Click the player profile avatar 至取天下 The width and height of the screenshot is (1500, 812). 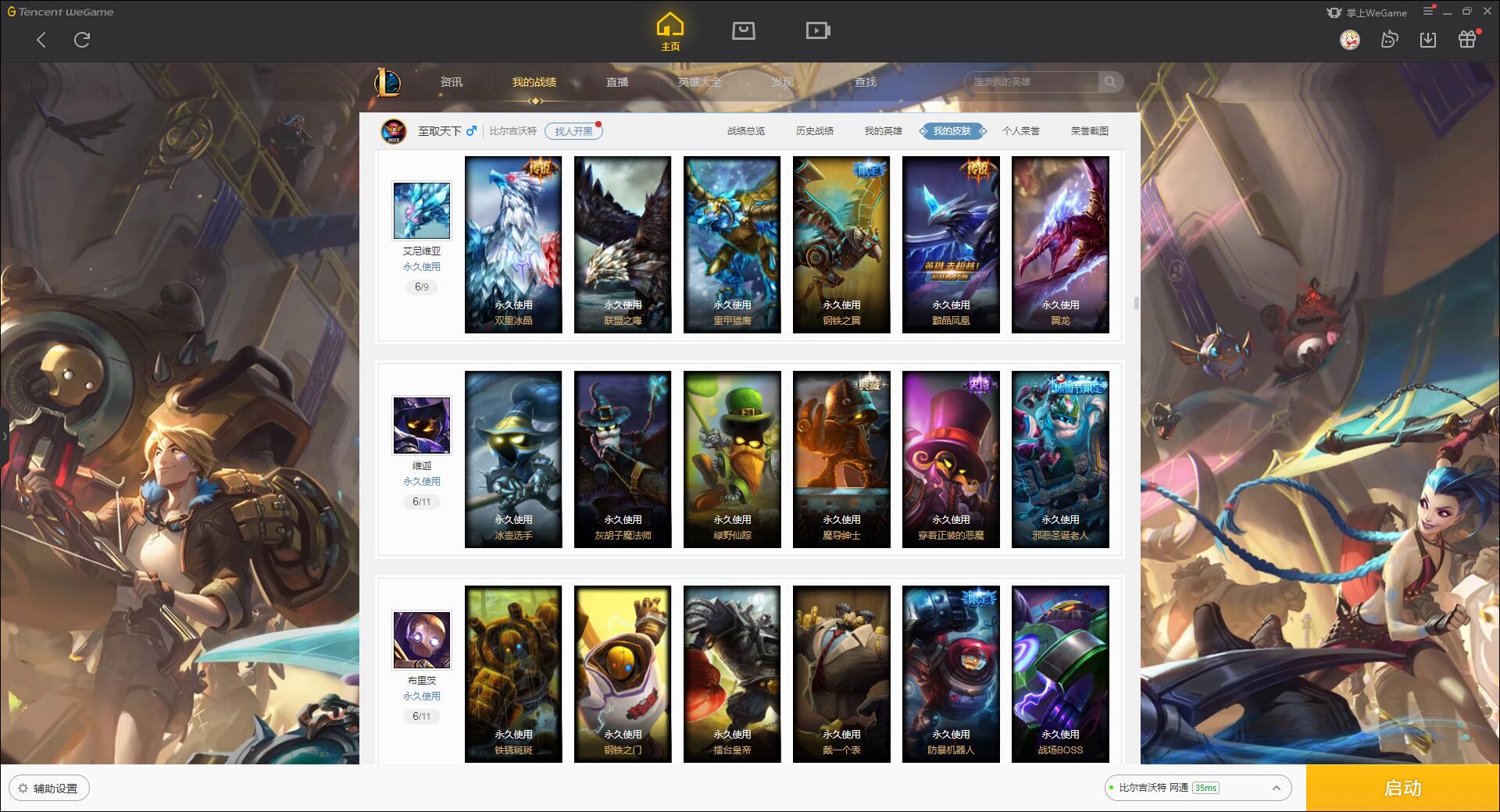point(394,131)
